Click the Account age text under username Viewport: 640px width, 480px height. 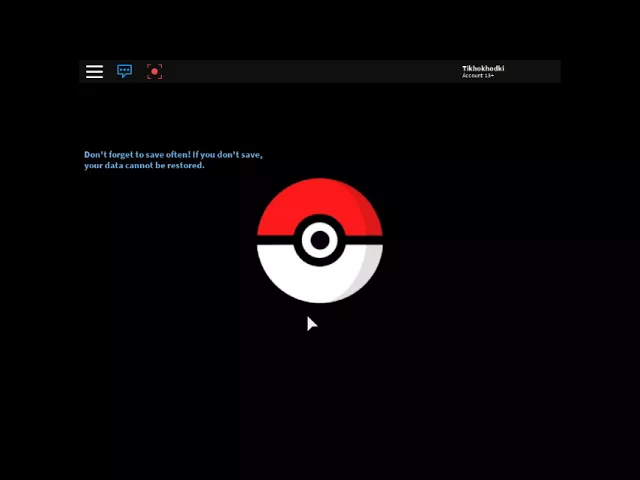[478, 76]
